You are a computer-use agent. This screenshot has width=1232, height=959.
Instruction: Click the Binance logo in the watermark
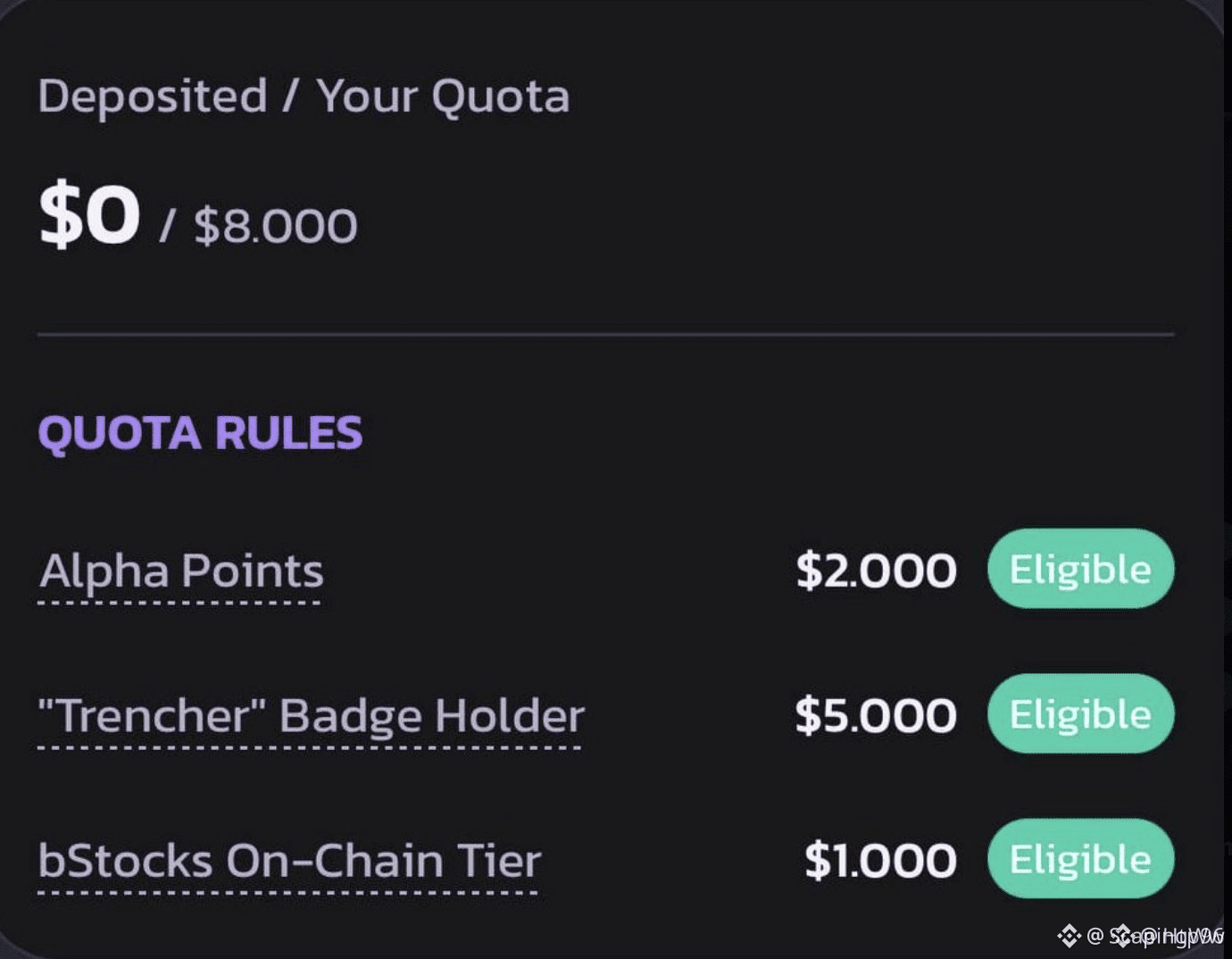click(x=1069, y=936)
